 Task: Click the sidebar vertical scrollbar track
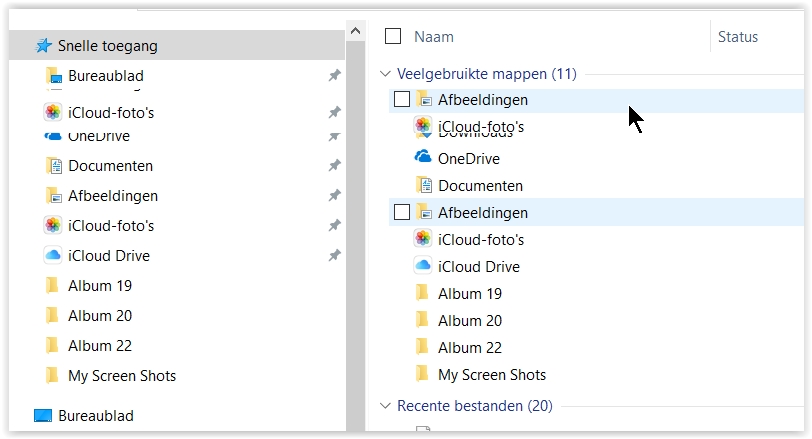pyautogui.click(x=355, y=250)
